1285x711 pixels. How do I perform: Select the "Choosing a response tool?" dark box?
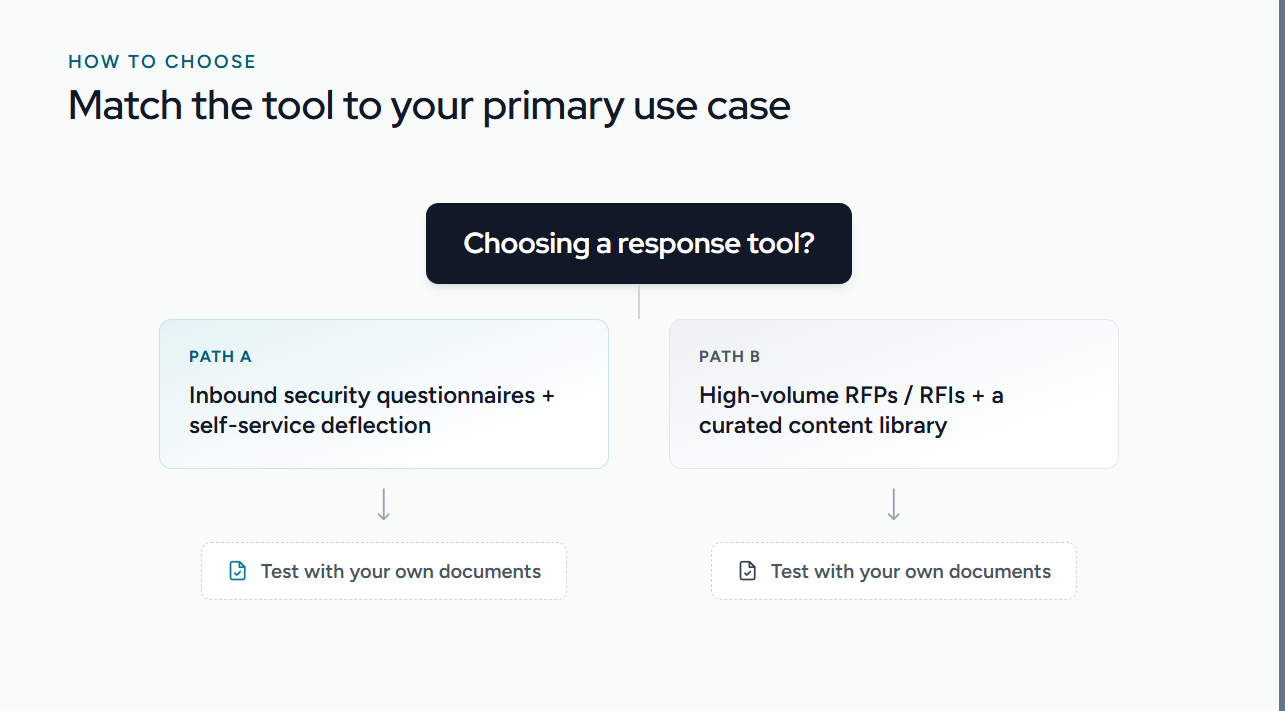click(x=639, y=243)
